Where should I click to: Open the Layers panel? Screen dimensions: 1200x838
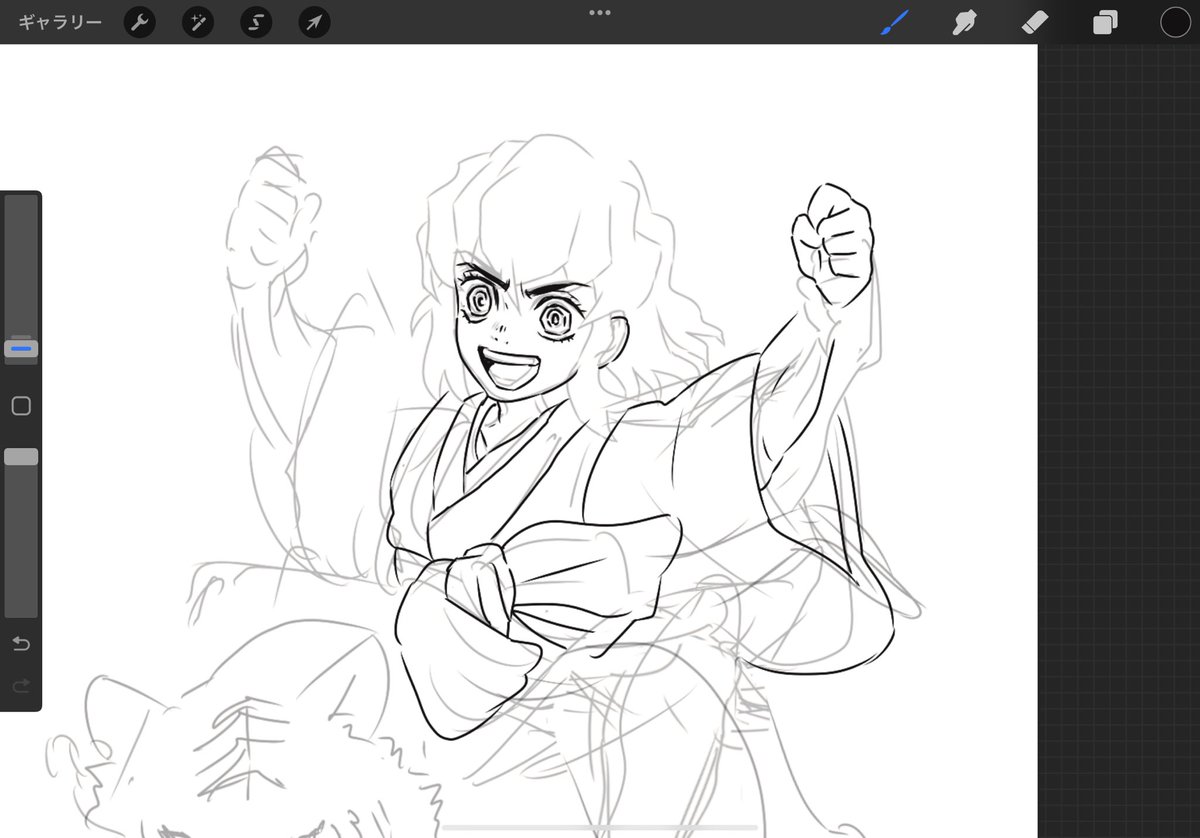point(1105,22)
